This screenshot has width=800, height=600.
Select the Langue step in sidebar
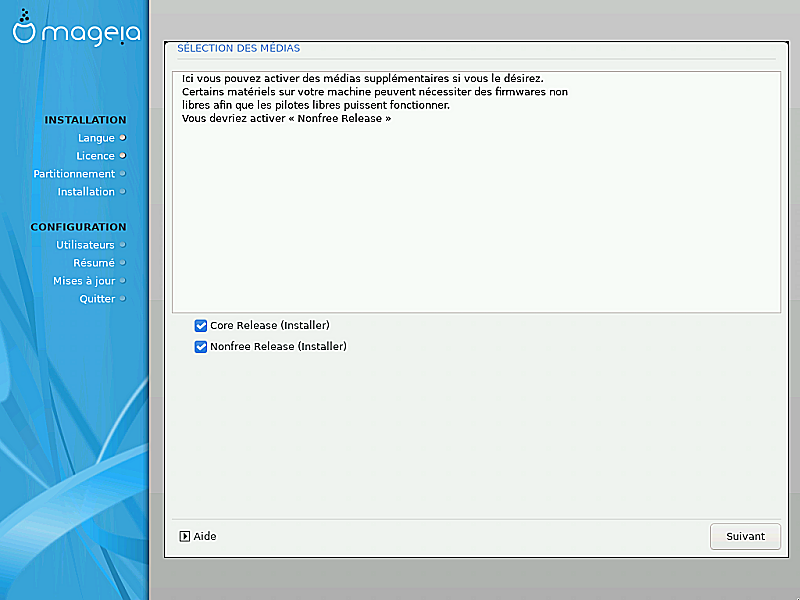pos(96,138)
